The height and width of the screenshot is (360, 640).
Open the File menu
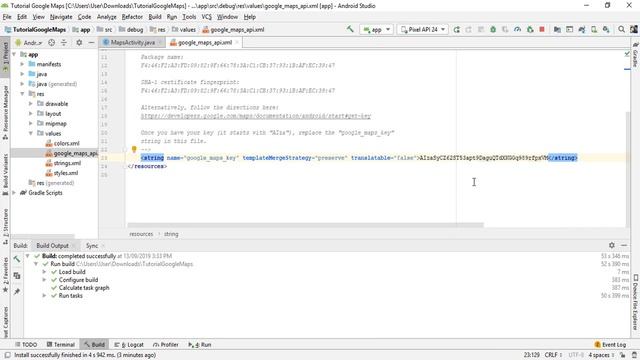tap(7, 17)
